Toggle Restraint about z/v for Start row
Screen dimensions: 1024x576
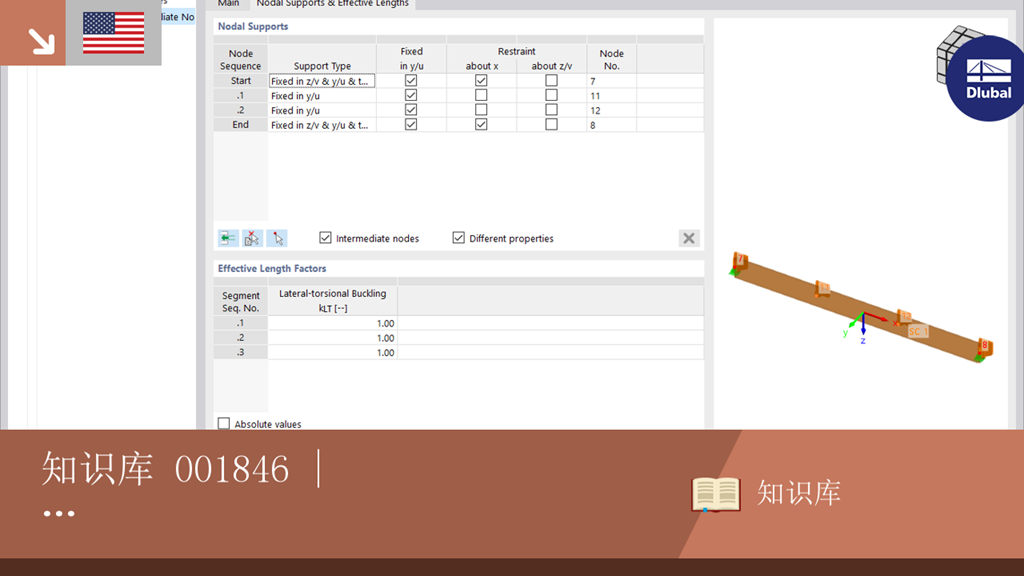point(551,80)
